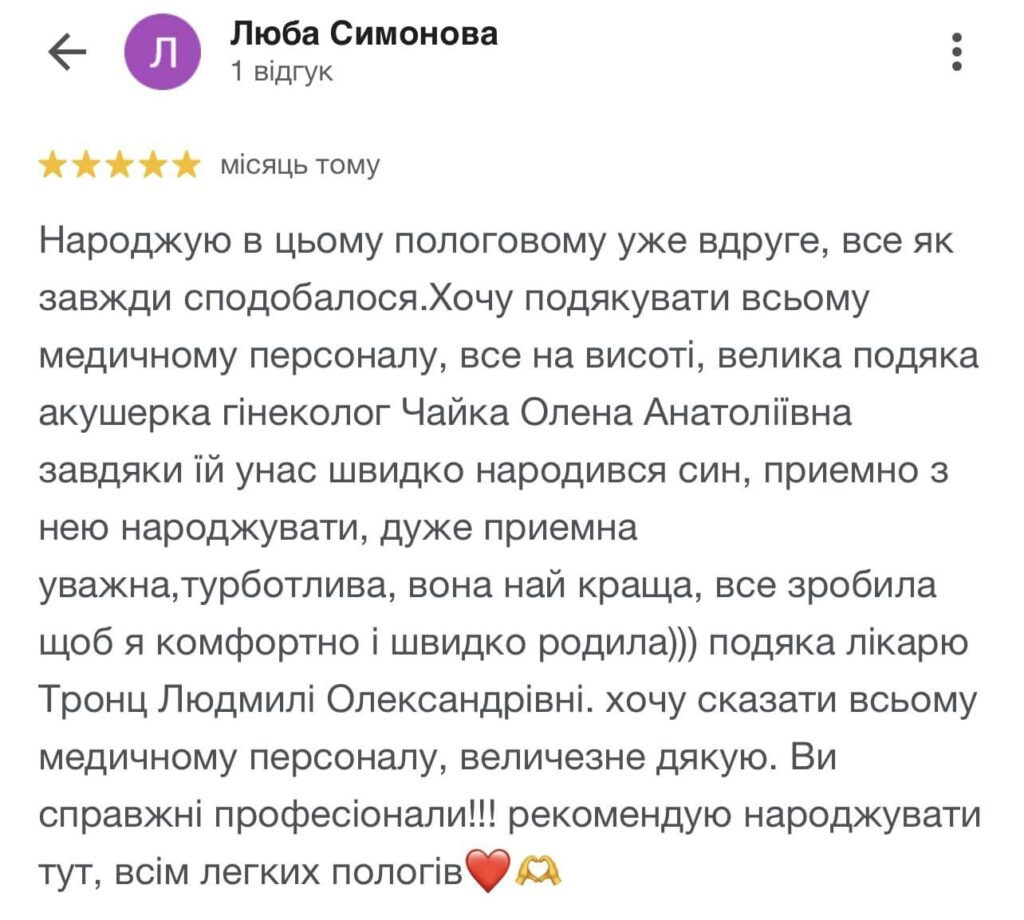1024x920 pixels.
Task: Click the second yellow rating star
Action: tap(87, 166)
